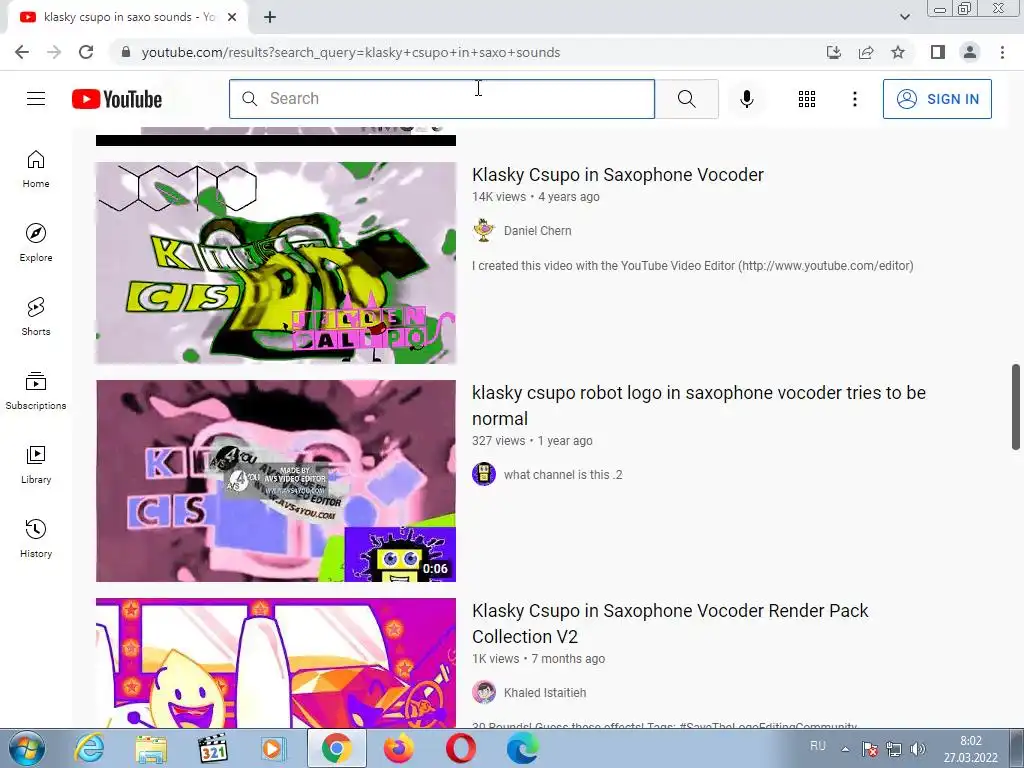The height and width of the screenshot is (768, 1024).
Task: Open the Daniel Chern channel link
Action: pyautogui.click(x=537, y=231)
